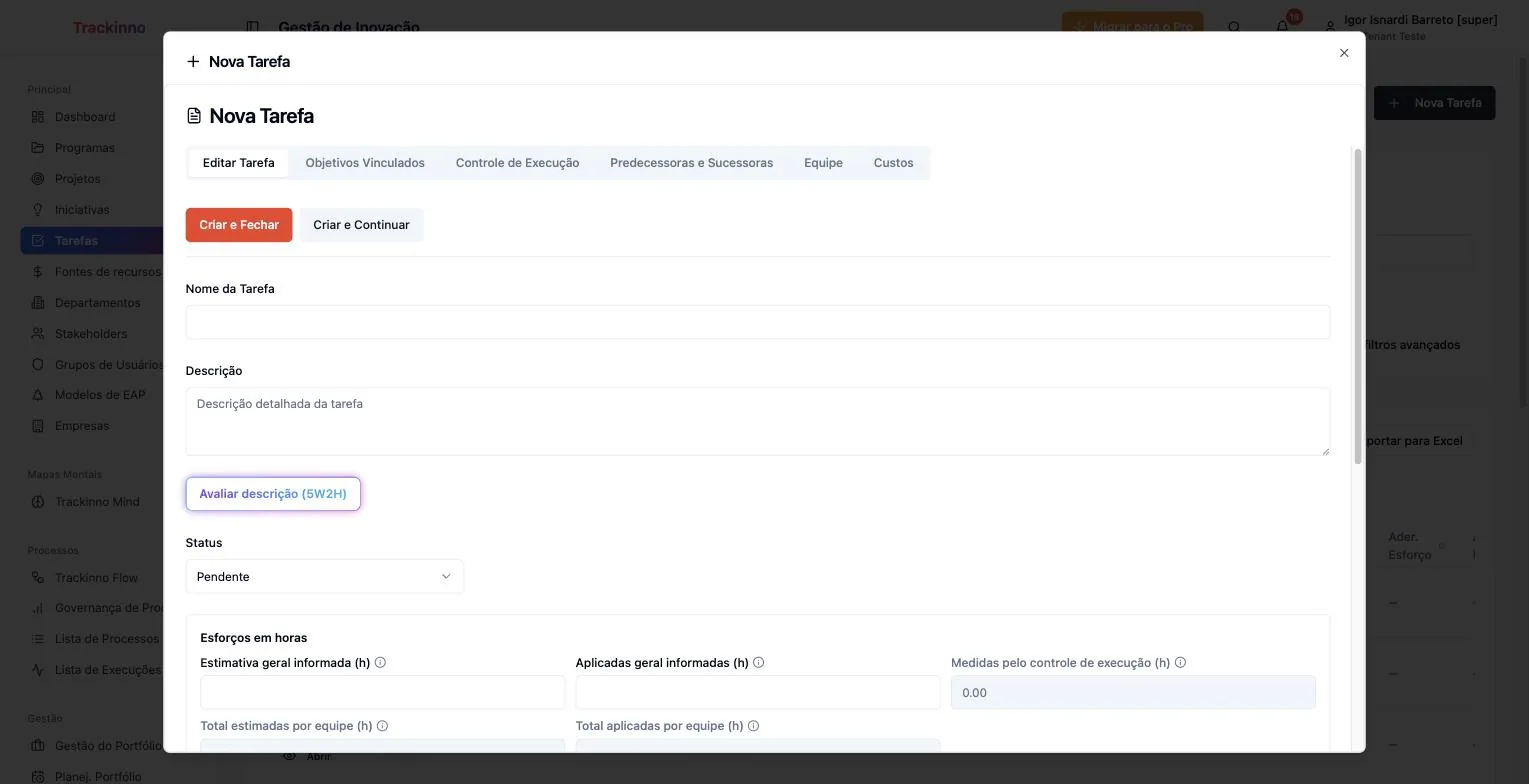The image size is (1529, 784).
Task: Click the Stakeholders people icon
Action: 38,334
